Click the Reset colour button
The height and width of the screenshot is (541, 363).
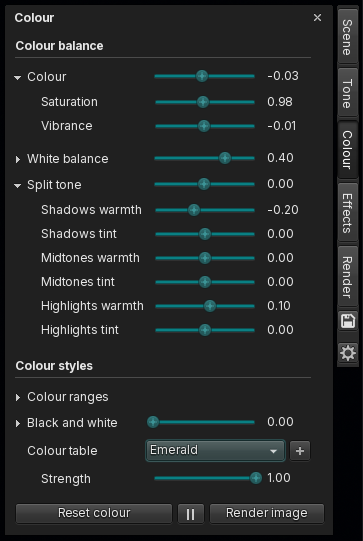[94, 513]
